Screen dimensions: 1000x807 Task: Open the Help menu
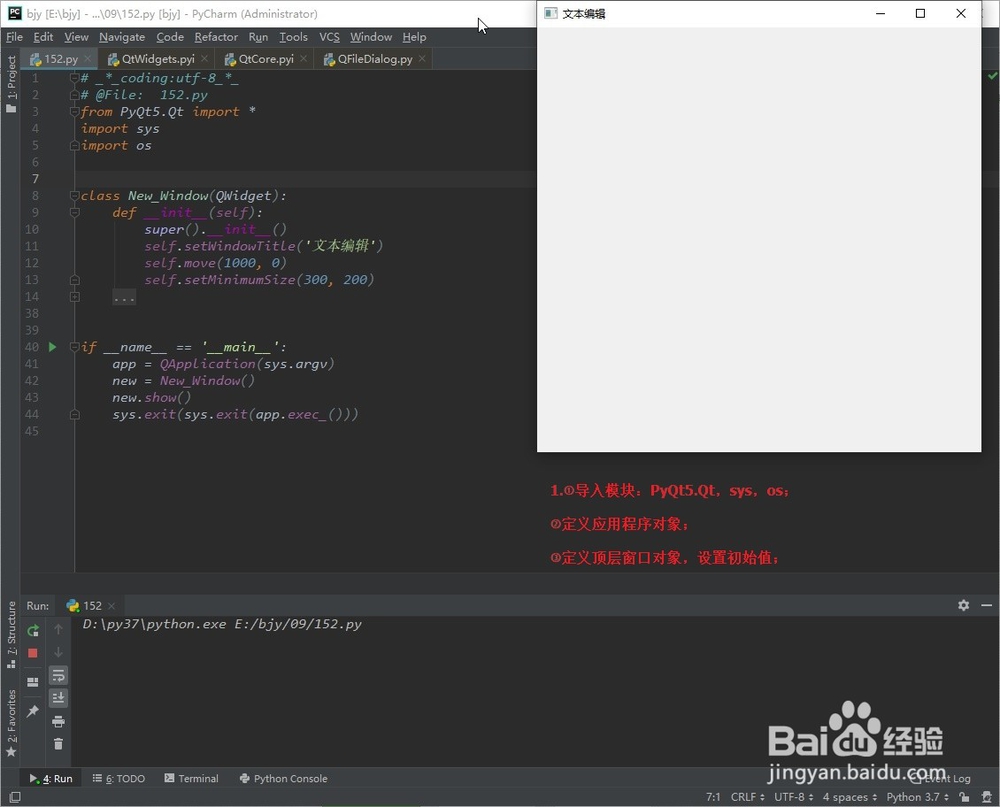coord(414,37)
